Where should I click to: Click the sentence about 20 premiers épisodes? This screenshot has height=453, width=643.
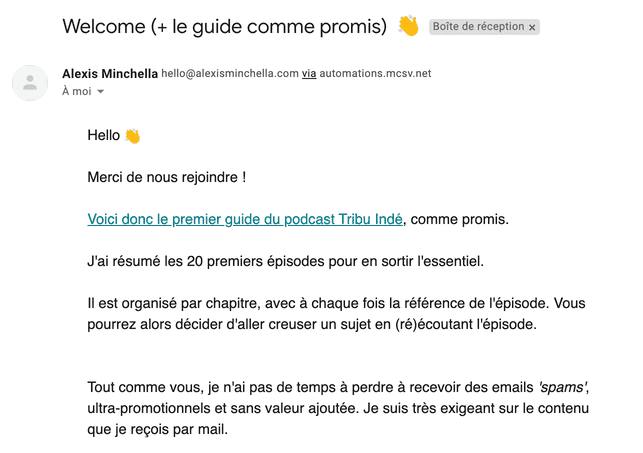point(285,261)
